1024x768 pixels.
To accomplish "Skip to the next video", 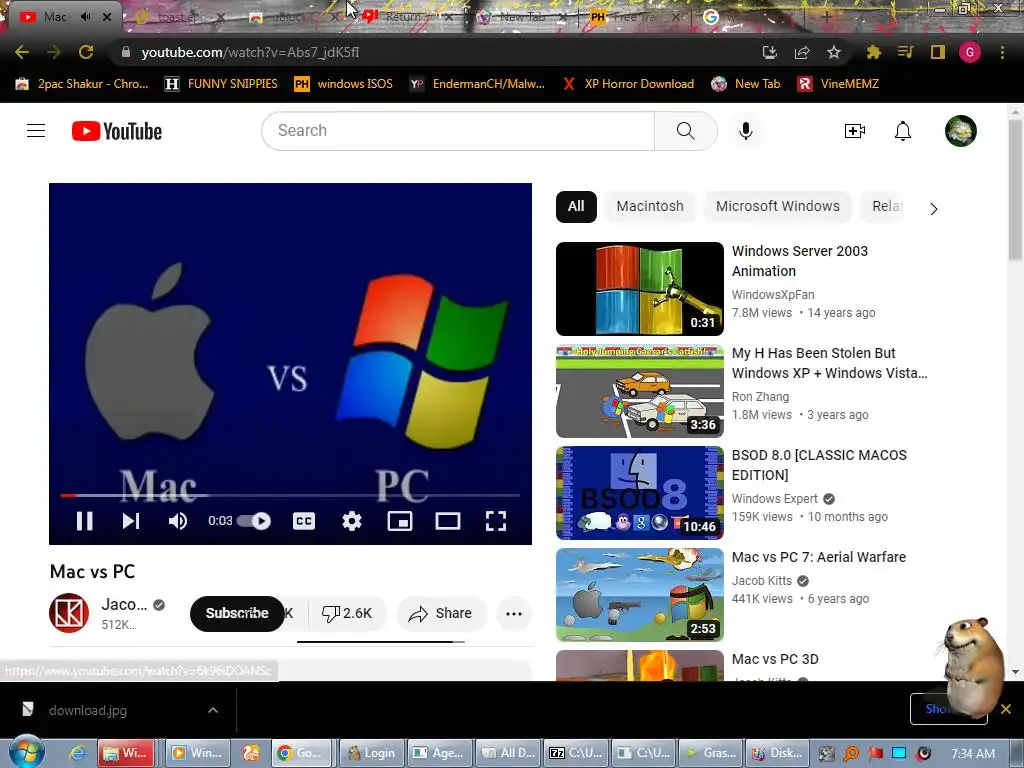I will (x=131, y=520).
